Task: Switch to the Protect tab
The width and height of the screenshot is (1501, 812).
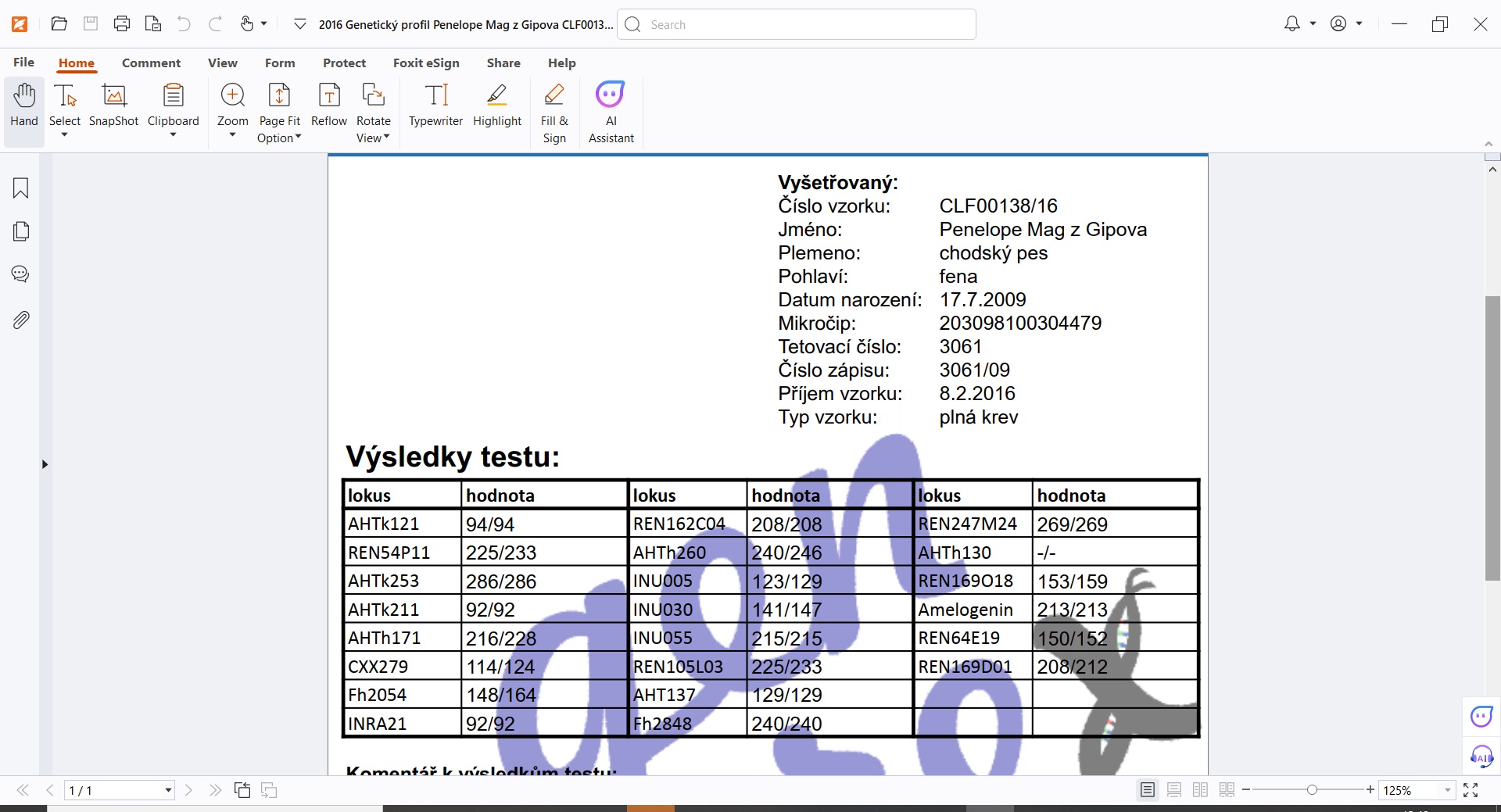Action: [x=344, y=63]
